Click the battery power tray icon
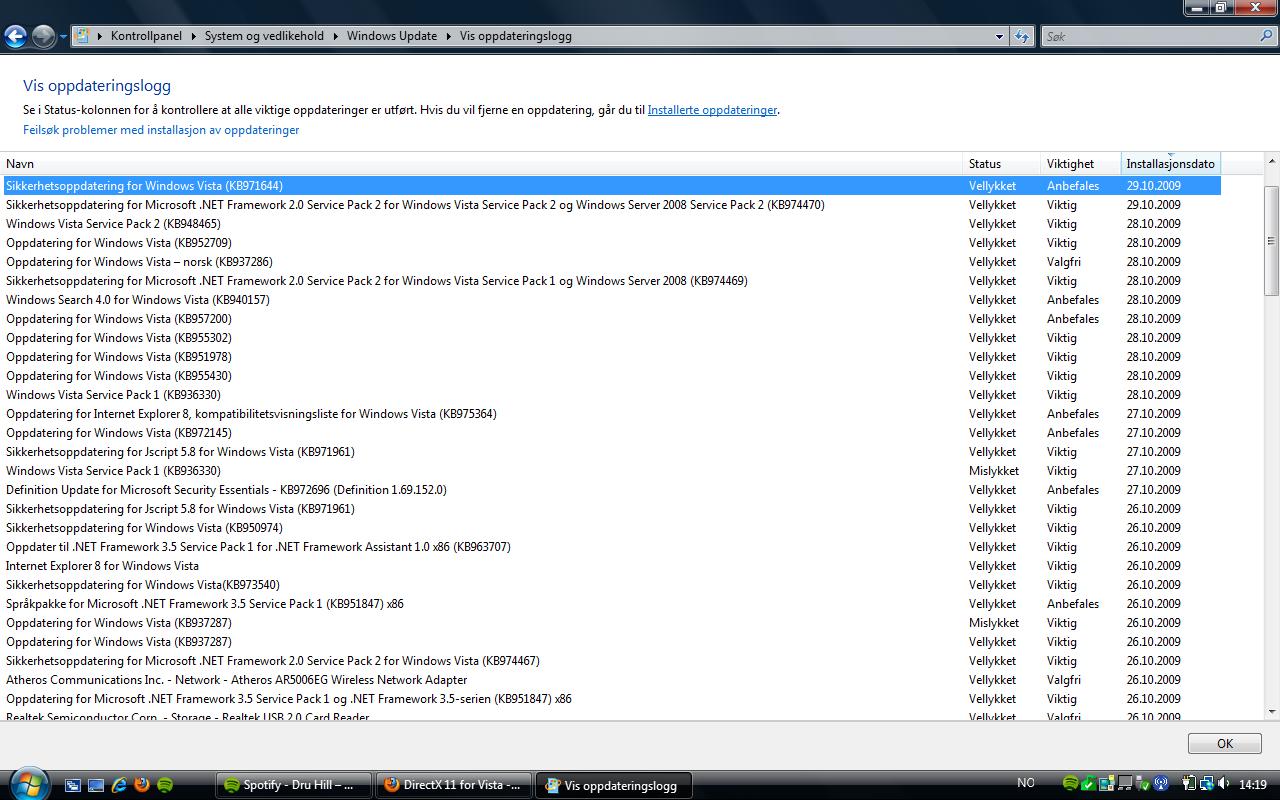Screen dimensions: 1280x800 (x=1189, y=783)
